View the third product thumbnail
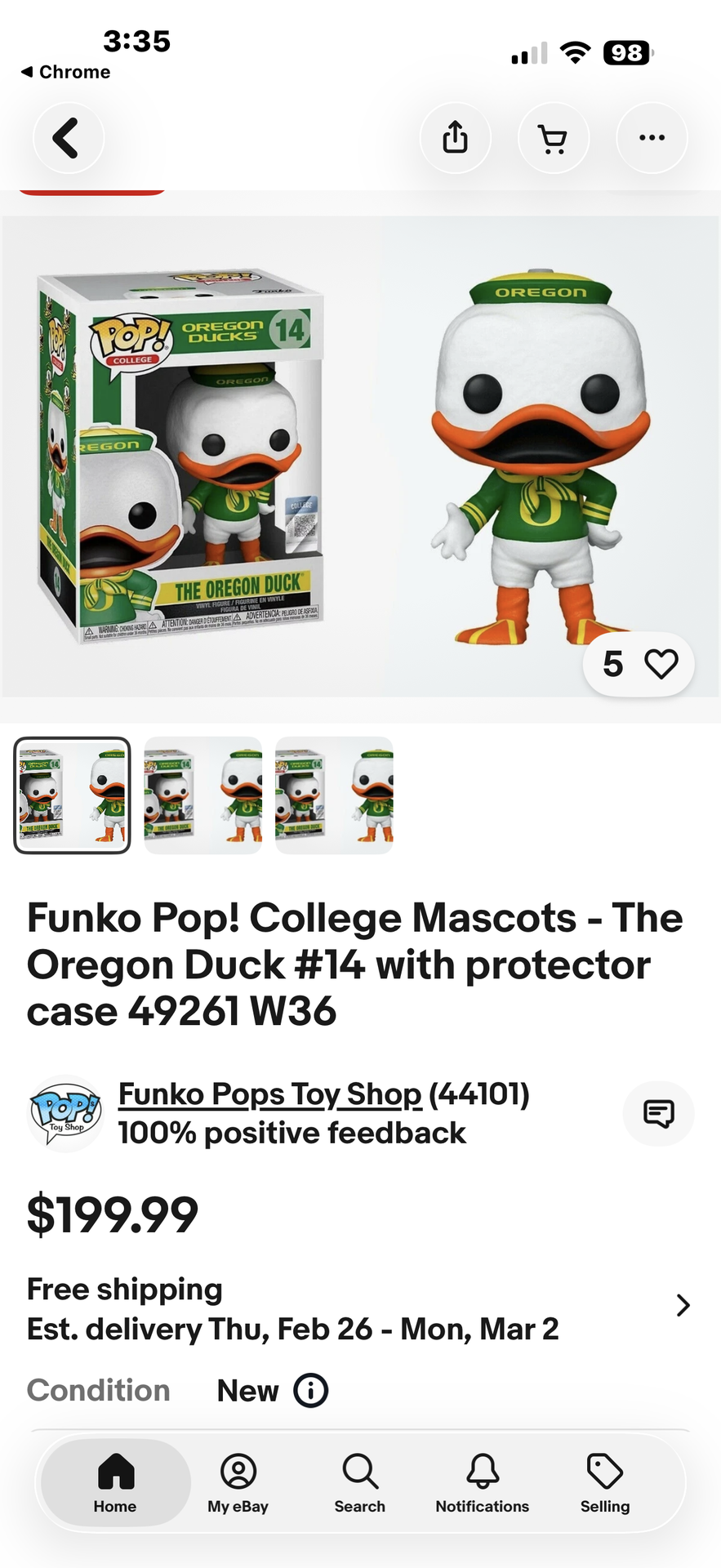The width and height of the screenshot is (721, 1568). pyautogui.click(x=334, y=795)
